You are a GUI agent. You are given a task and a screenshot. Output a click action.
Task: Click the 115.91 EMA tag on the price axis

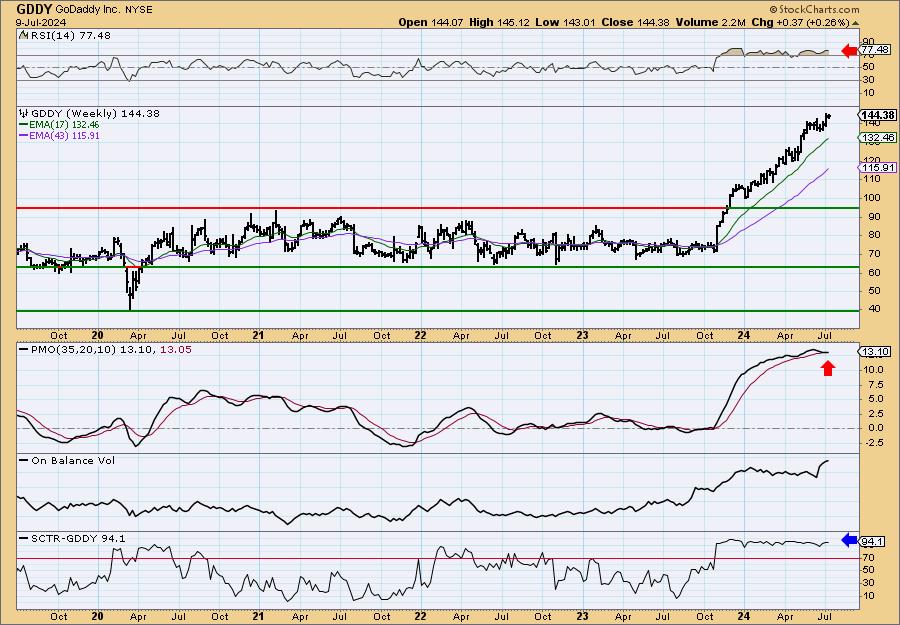tap(878, 168)
